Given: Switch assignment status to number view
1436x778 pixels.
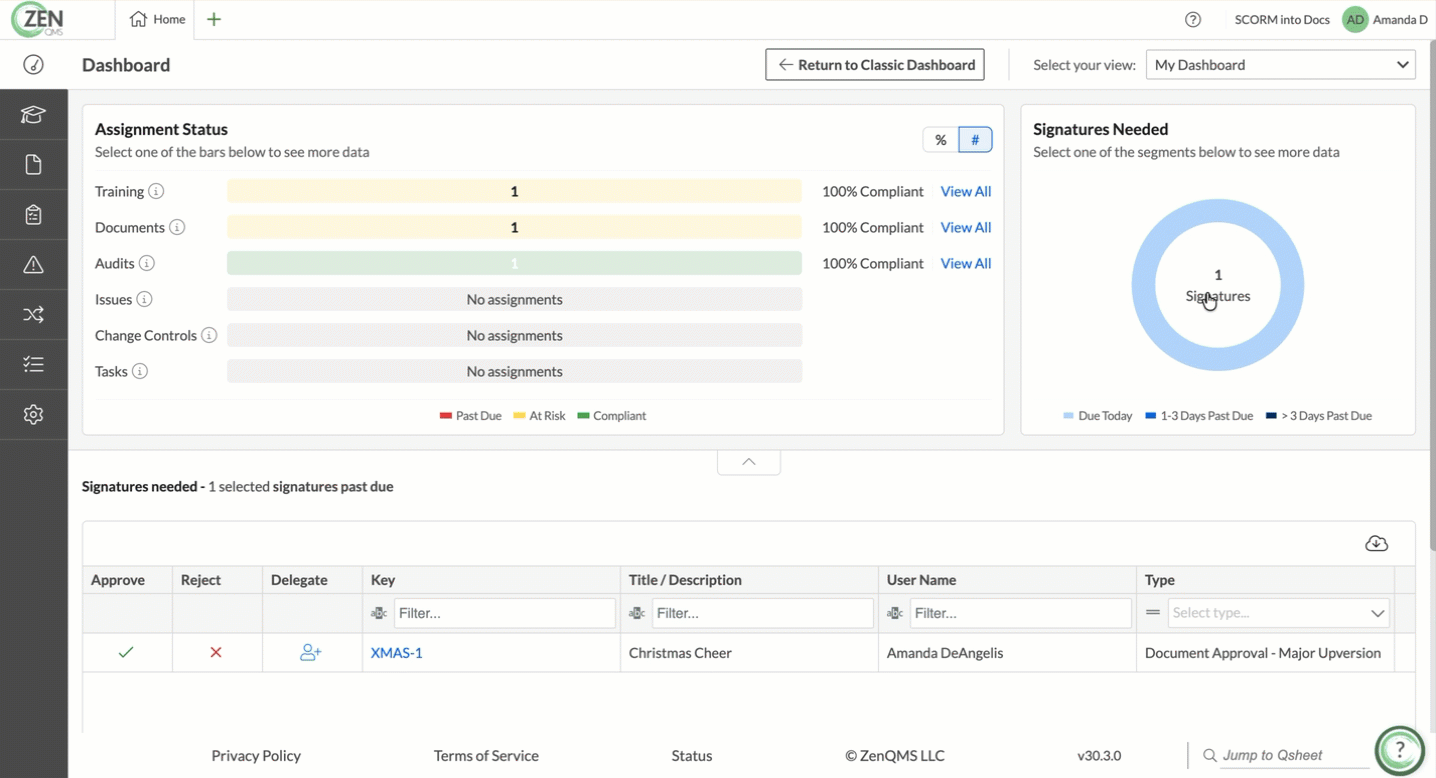Looking at the screenshot, I should (975, 140).
